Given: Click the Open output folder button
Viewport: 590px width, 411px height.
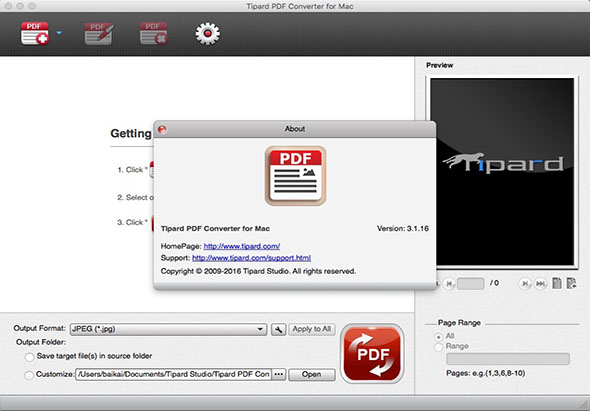Looking at the screenshot, I should [x=312, y=374].
